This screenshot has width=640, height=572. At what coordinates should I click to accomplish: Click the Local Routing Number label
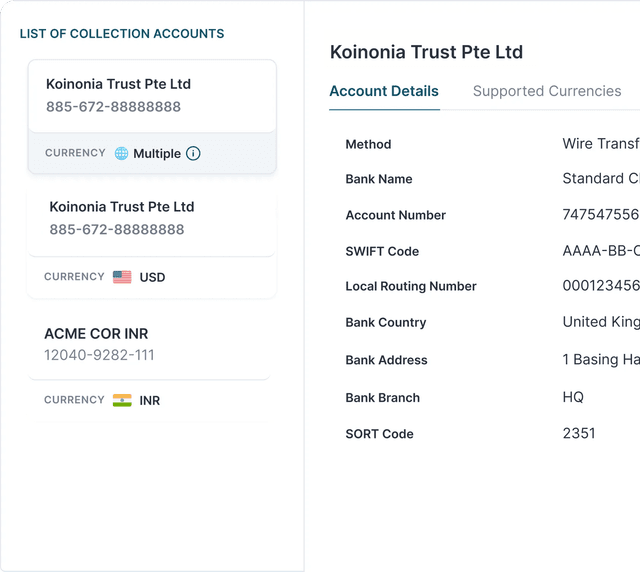click(411, 286)
